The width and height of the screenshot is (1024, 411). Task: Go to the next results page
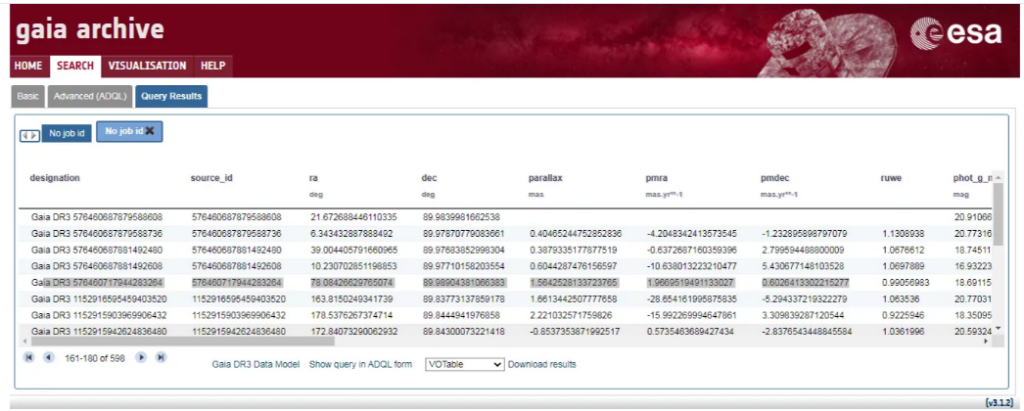click(x=140, y=357)
